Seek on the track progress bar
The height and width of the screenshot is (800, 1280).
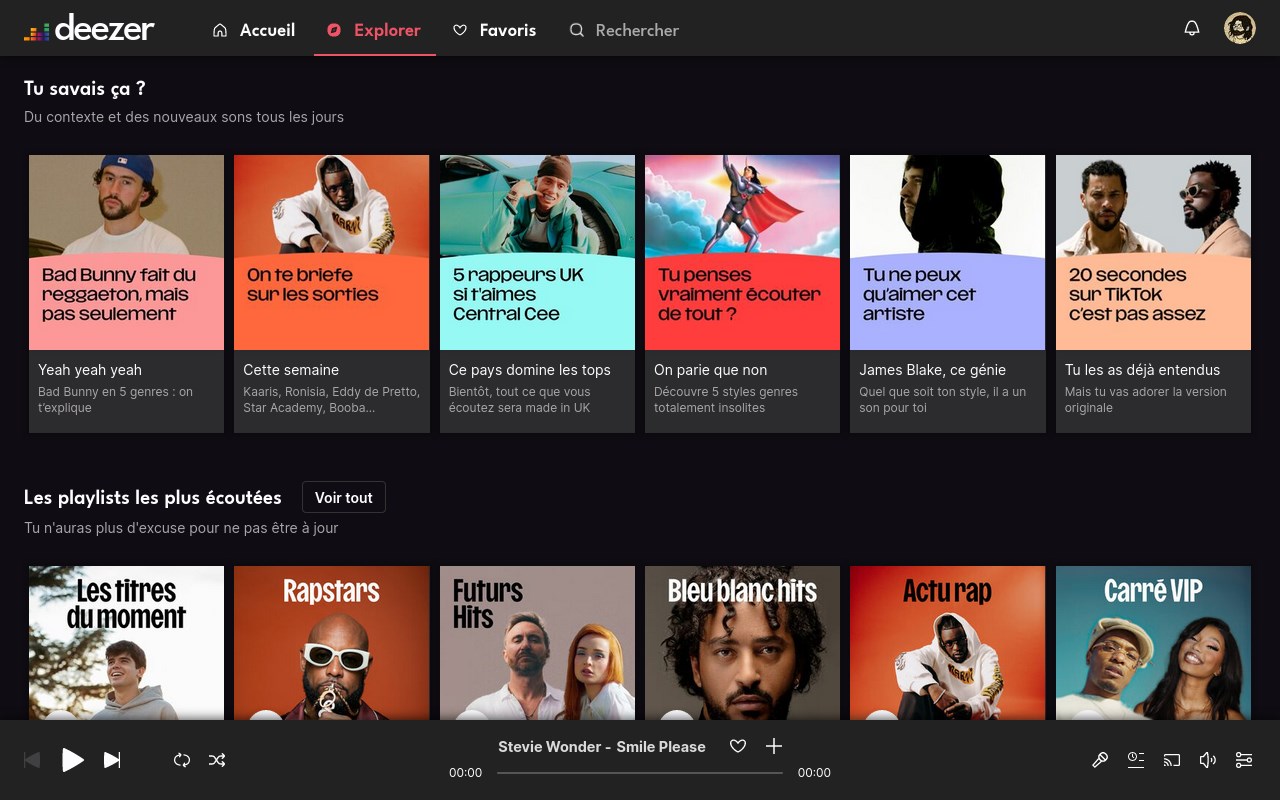coord(640,773)
